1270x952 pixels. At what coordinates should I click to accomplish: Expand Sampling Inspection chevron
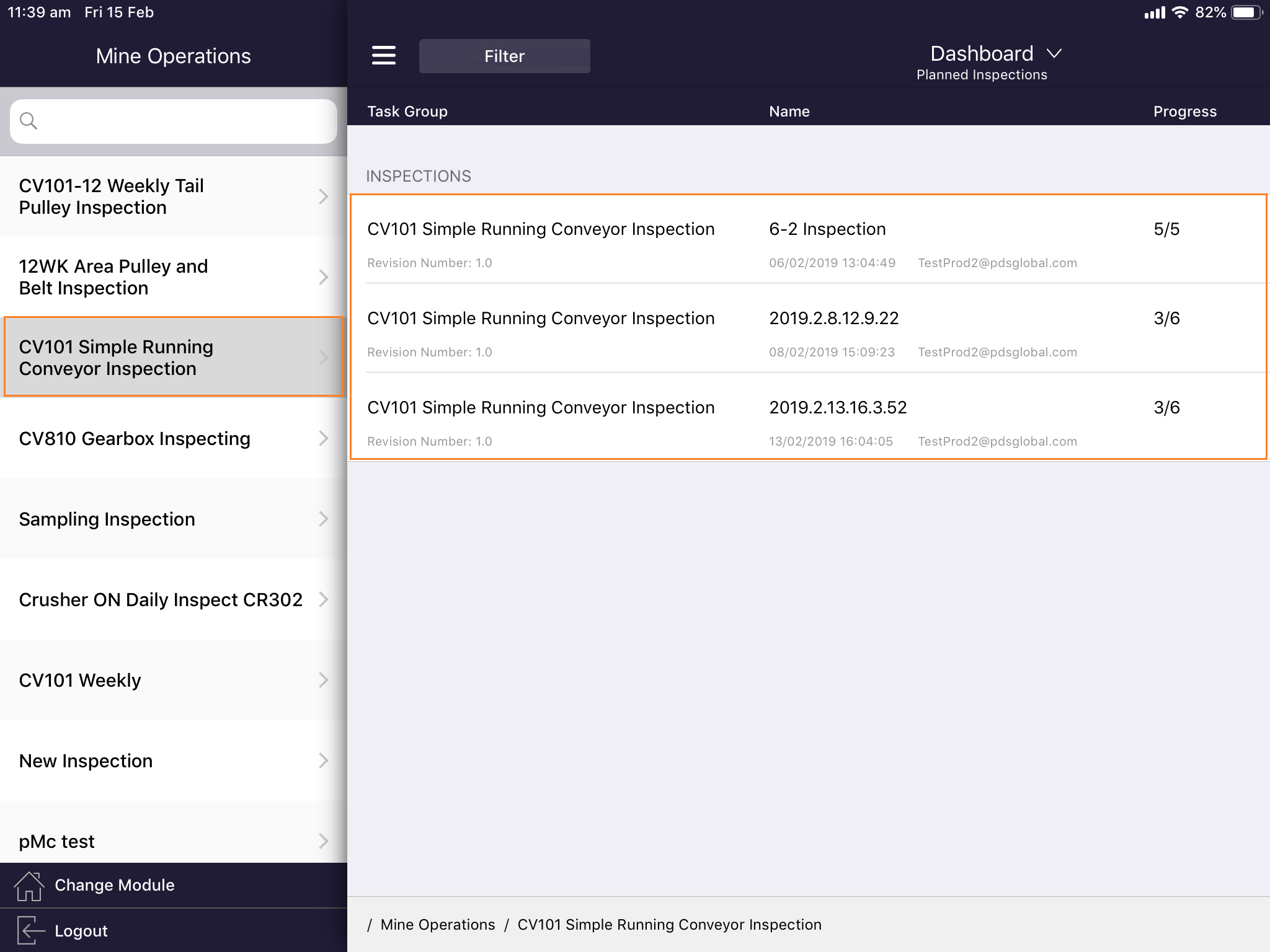323,519
